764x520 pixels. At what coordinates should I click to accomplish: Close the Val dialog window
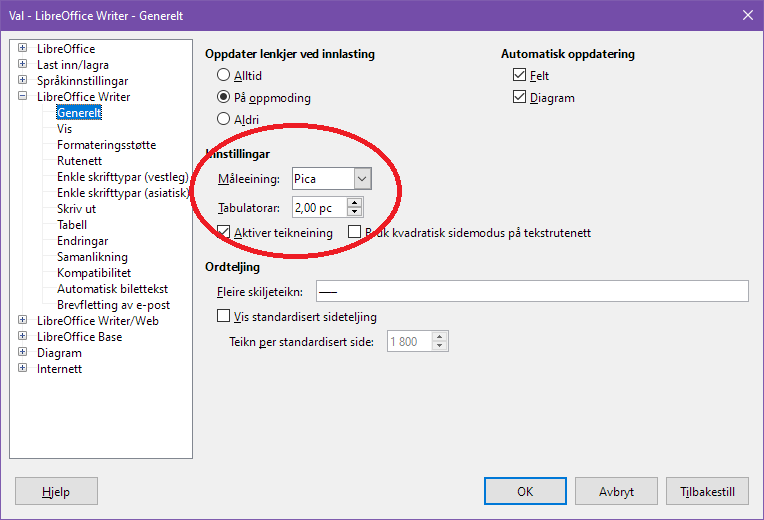(747, 15)
